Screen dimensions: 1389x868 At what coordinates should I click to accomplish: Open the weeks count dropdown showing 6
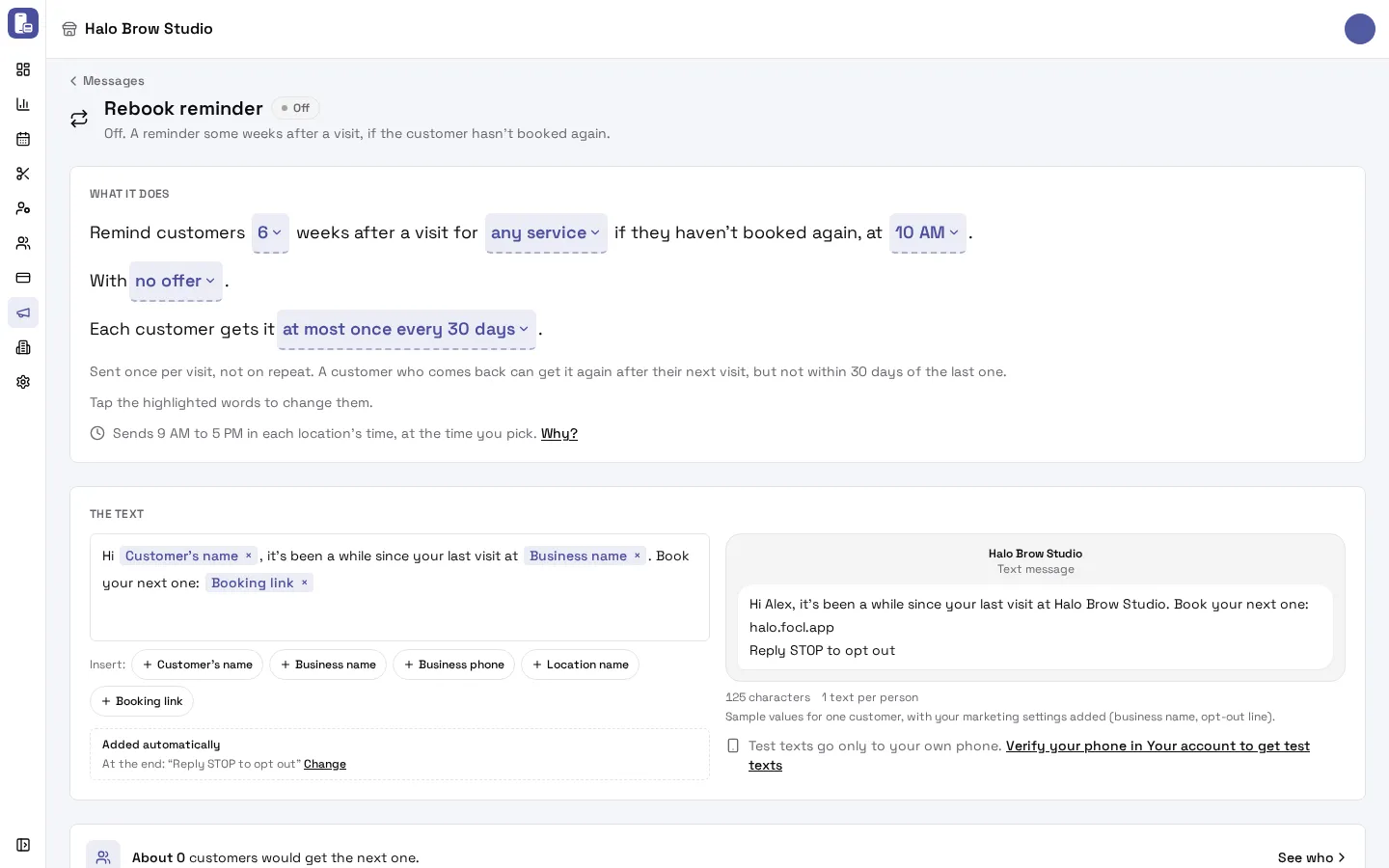[270, 232]
